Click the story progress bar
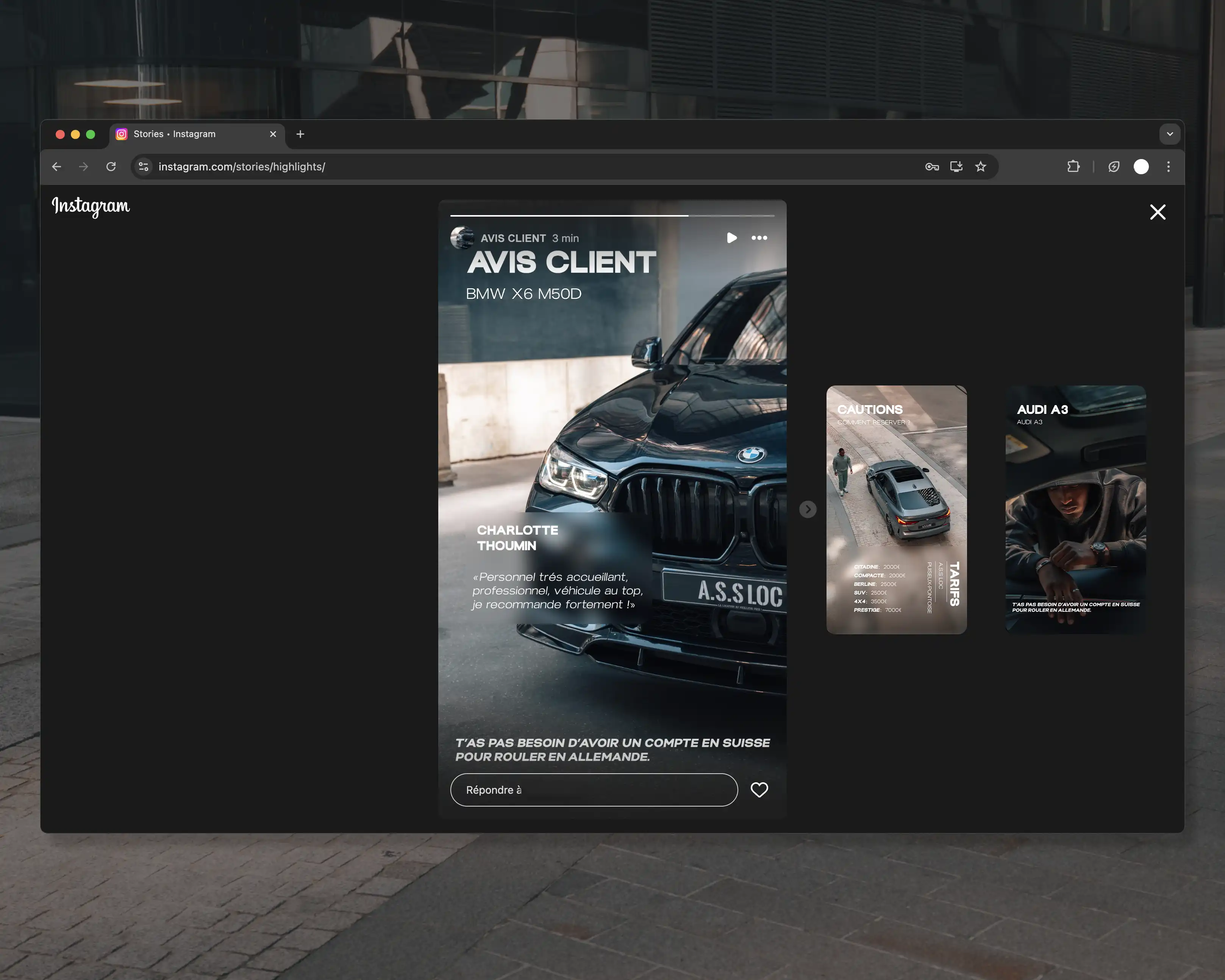The image size is (1225, 980). (x=612, y=216)
